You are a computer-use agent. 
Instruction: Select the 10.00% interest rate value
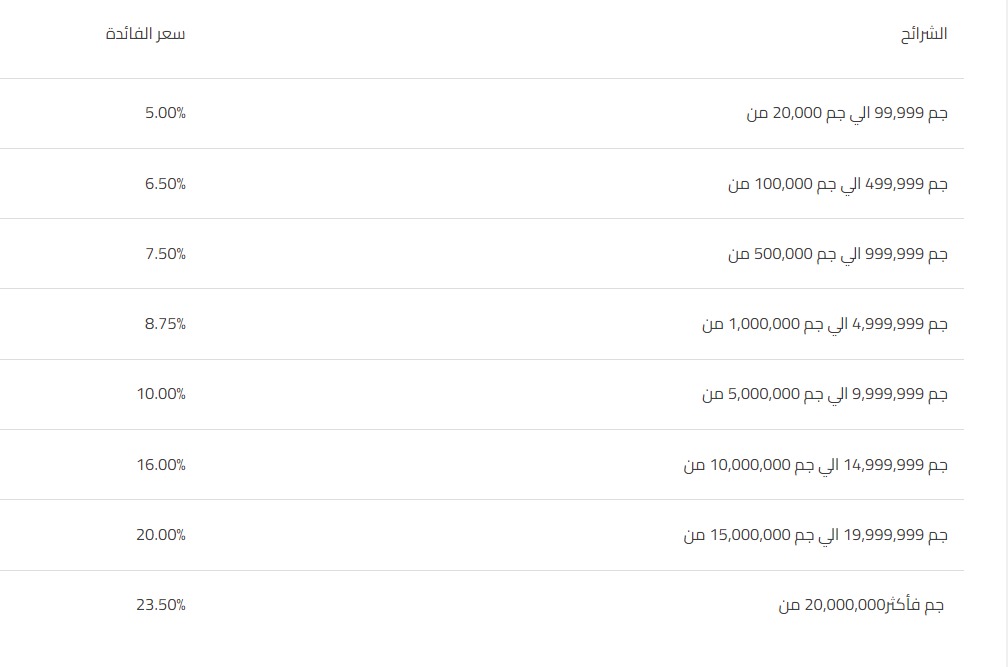[161, 394]
